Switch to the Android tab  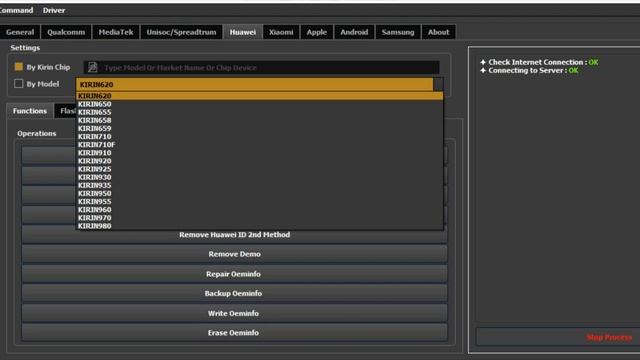coord(354,32)
